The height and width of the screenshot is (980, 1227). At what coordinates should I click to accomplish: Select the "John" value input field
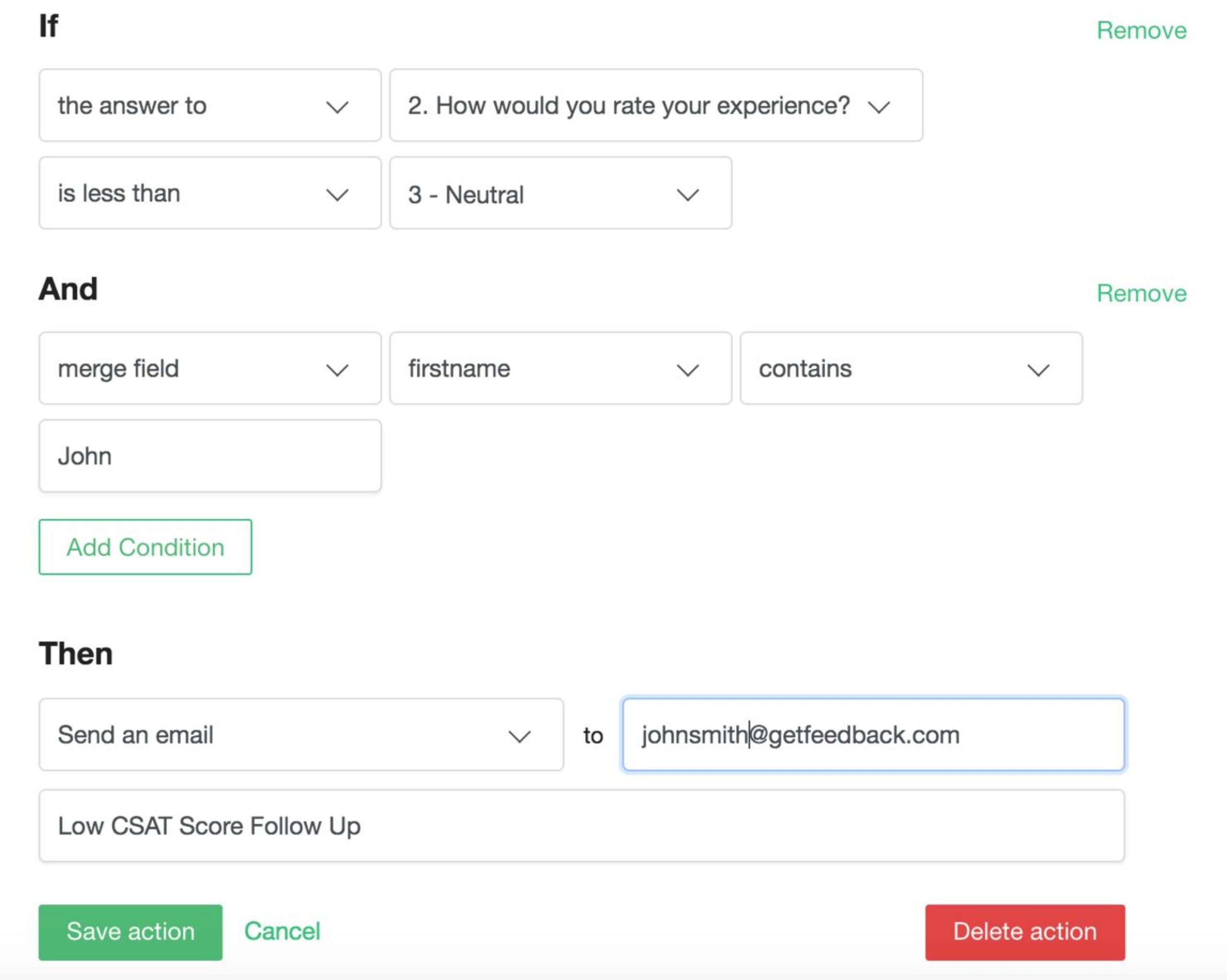(210, 455)
